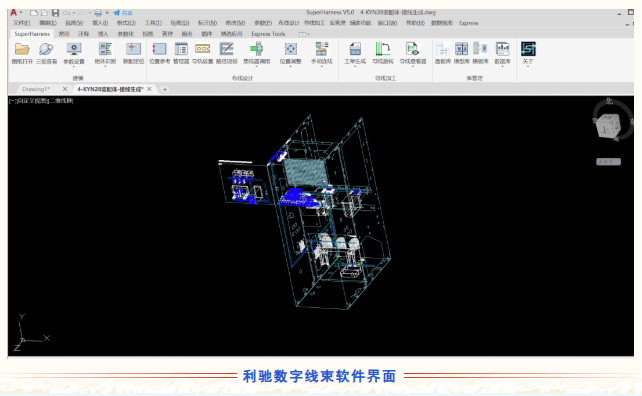Viewport: 642px width, 396px height.
Task: Open the 导线查看器 wire viewer eye icon
Action: point(413,49)
